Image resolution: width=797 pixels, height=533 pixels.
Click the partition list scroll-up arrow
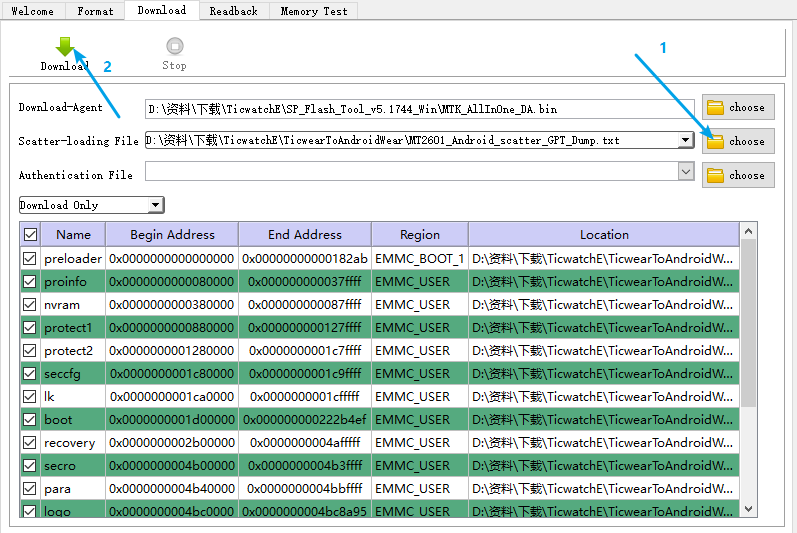748,231
